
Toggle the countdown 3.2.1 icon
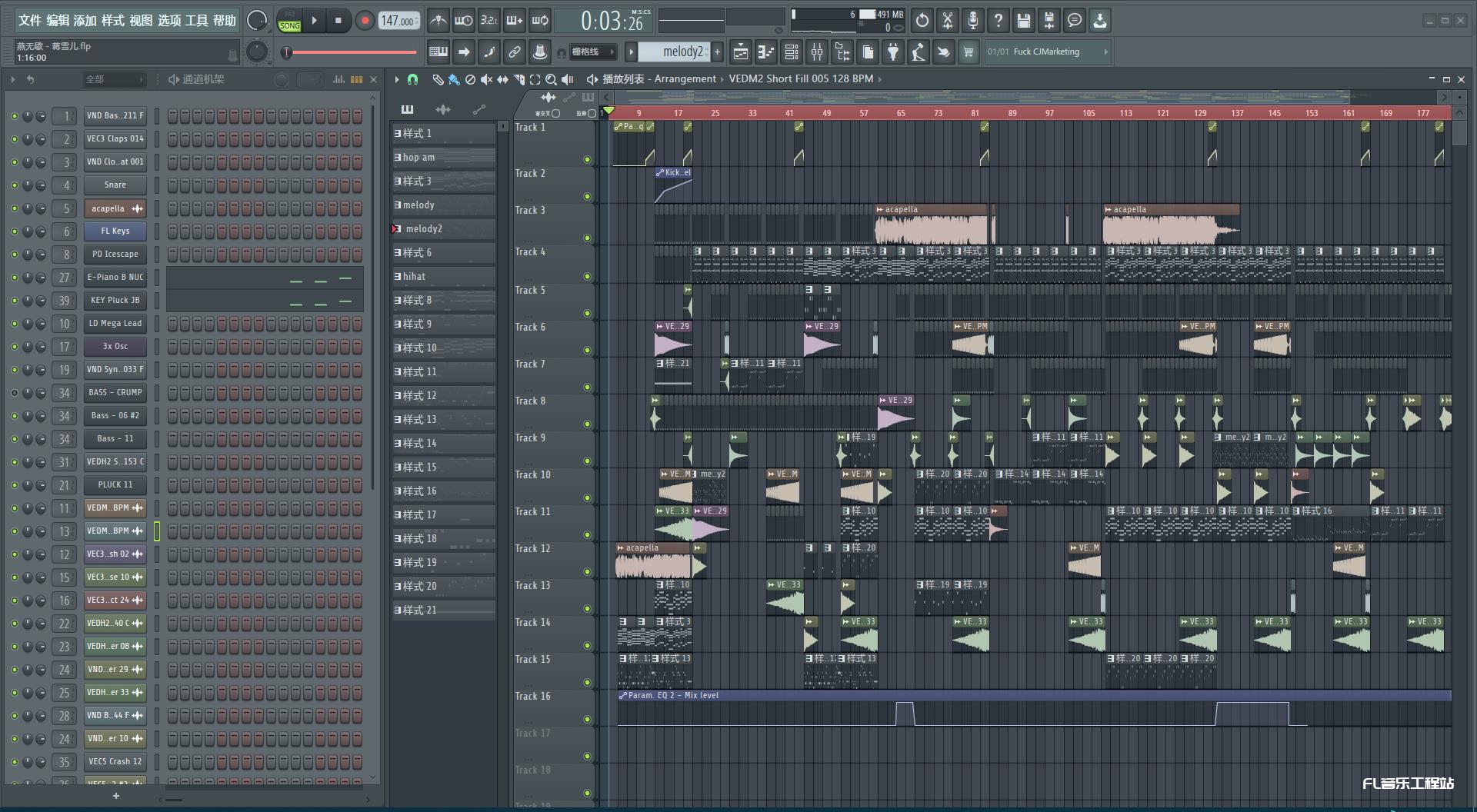tap(488, 21)
